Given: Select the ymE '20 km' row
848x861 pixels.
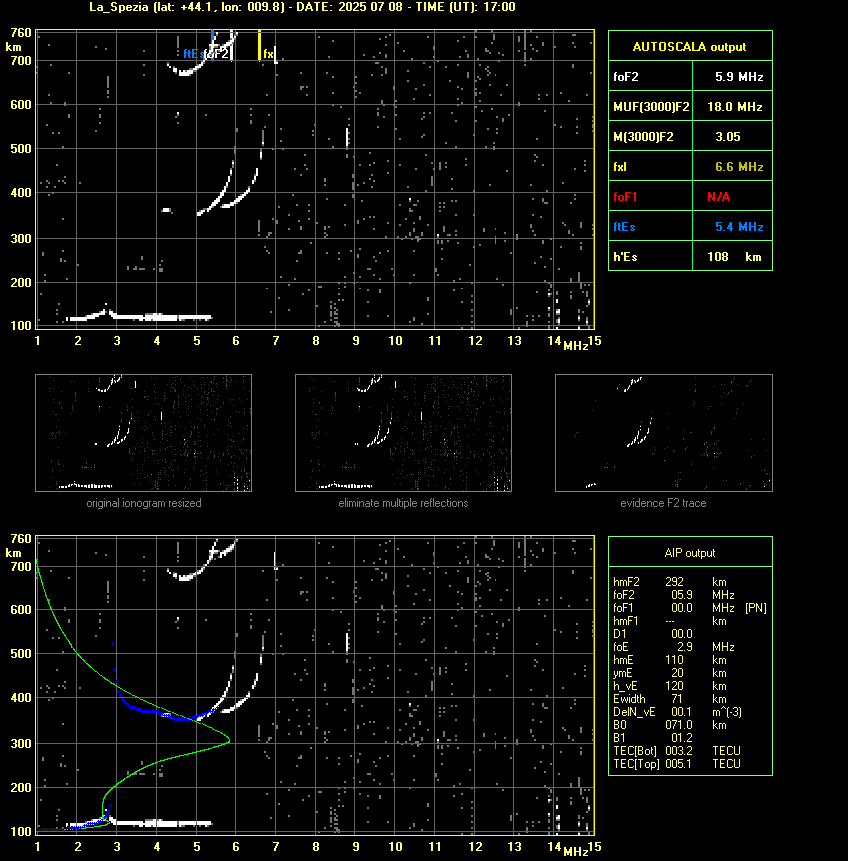Looking at the screenshot, I should coord(670,673).
